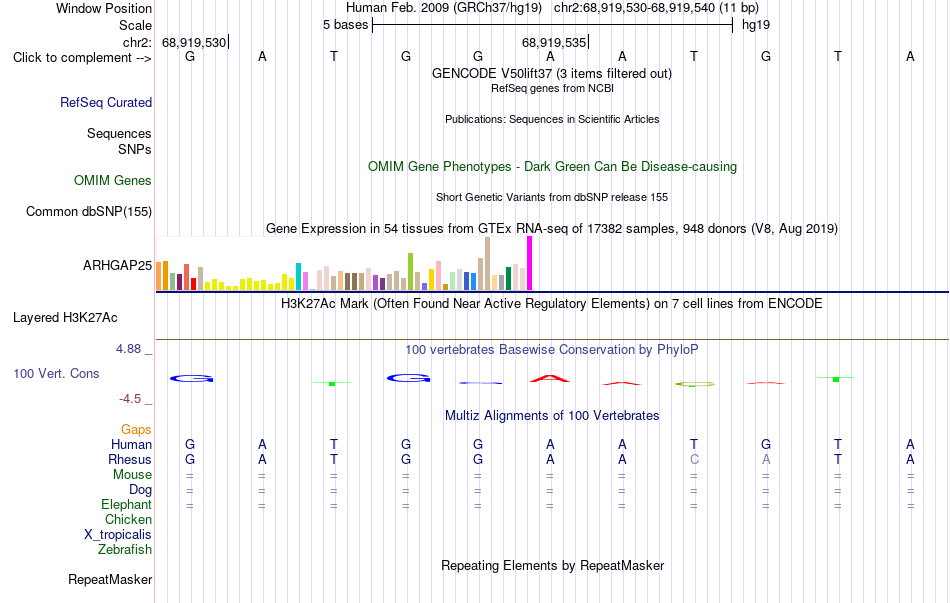Click the red 'A' PhyloP conservation logo
Screen dimensions: 950x603
click(550, 379)
